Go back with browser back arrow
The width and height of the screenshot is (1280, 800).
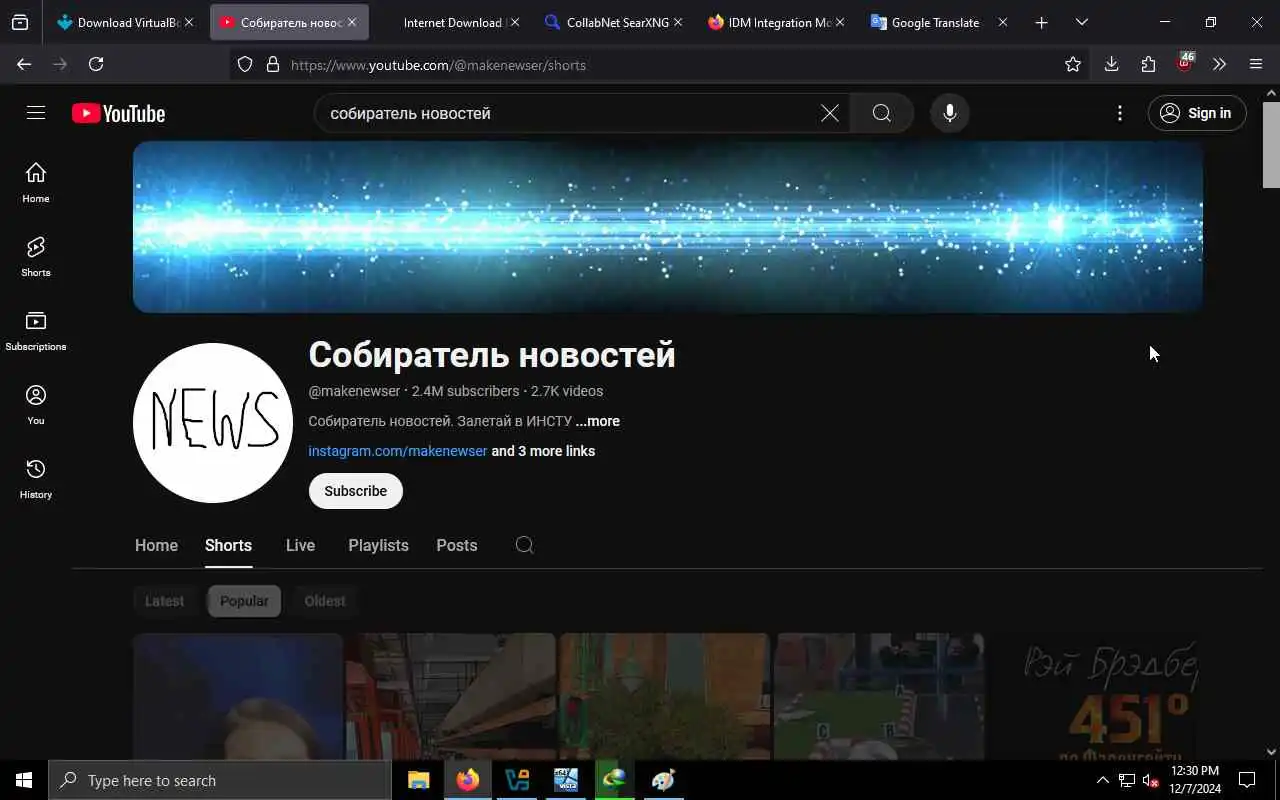click(x=24, y=64)
